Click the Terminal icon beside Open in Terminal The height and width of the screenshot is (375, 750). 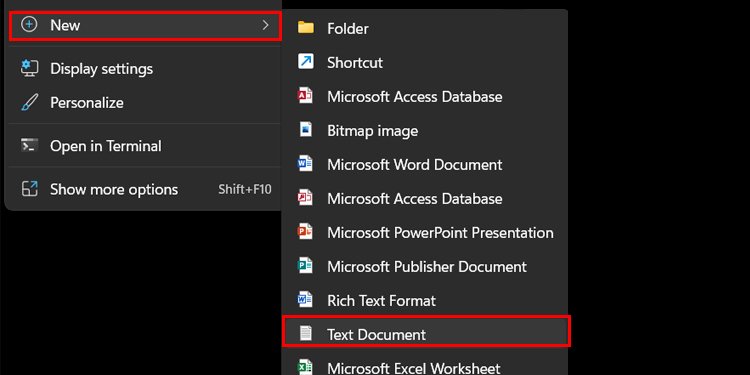pos(30,145)
